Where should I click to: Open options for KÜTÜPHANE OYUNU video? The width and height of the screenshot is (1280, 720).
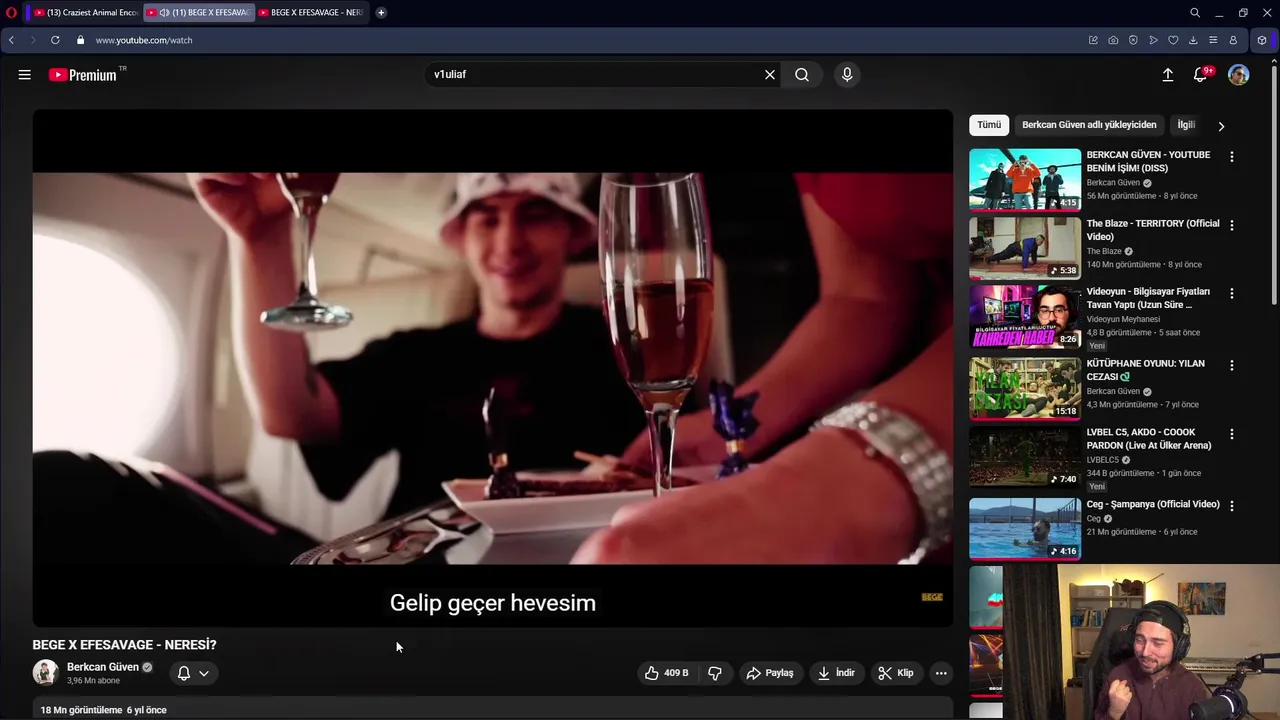(1232, 366)
